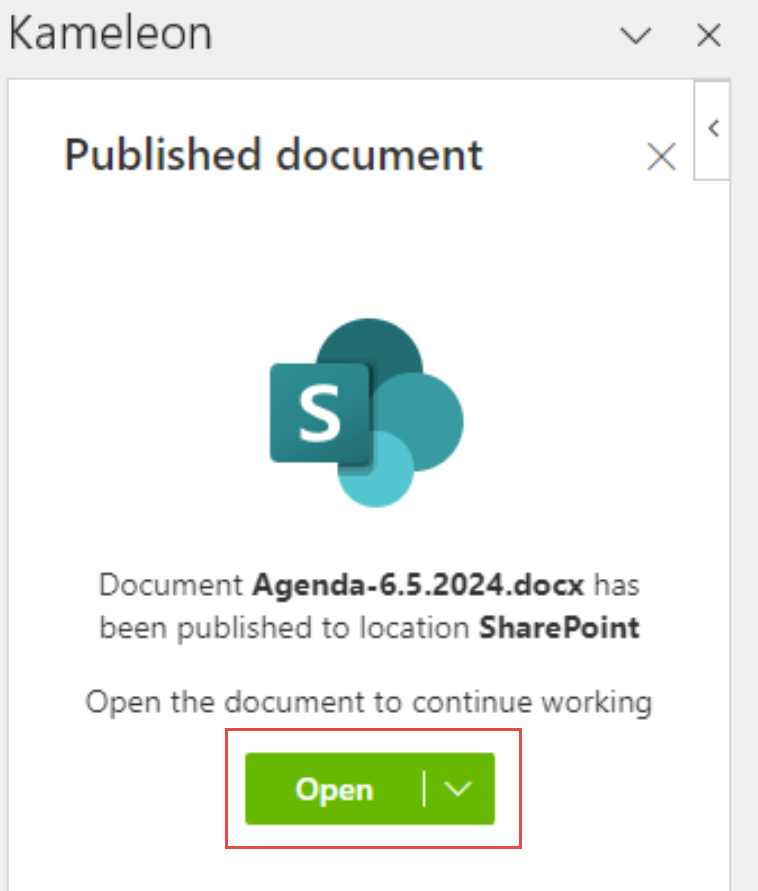Click the divider inside the Open button
758x891 pixels.
[x=424, y=789]
